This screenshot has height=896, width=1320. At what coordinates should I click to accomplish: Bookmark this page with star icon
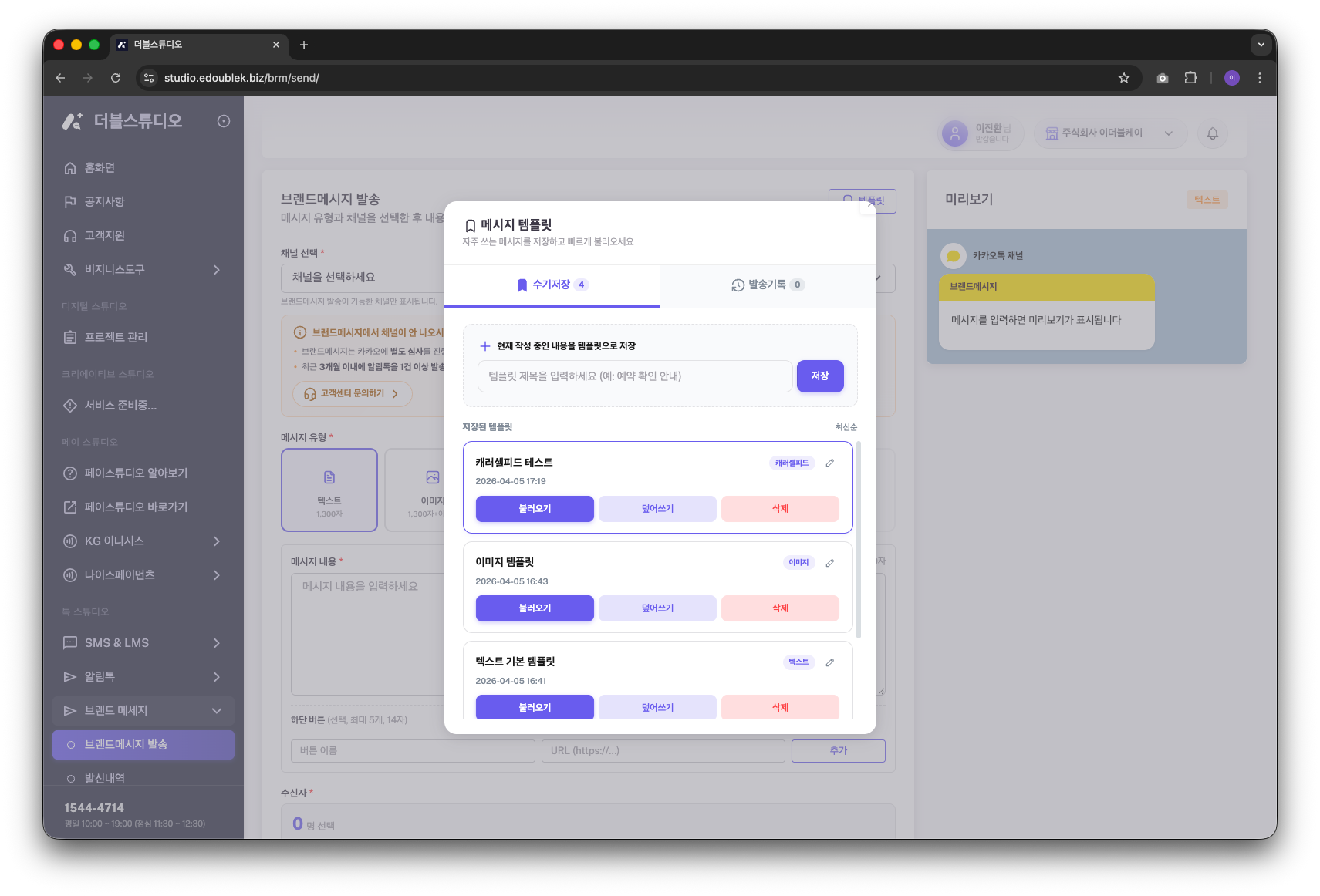pyautogui.click(x=1124, y=78)
